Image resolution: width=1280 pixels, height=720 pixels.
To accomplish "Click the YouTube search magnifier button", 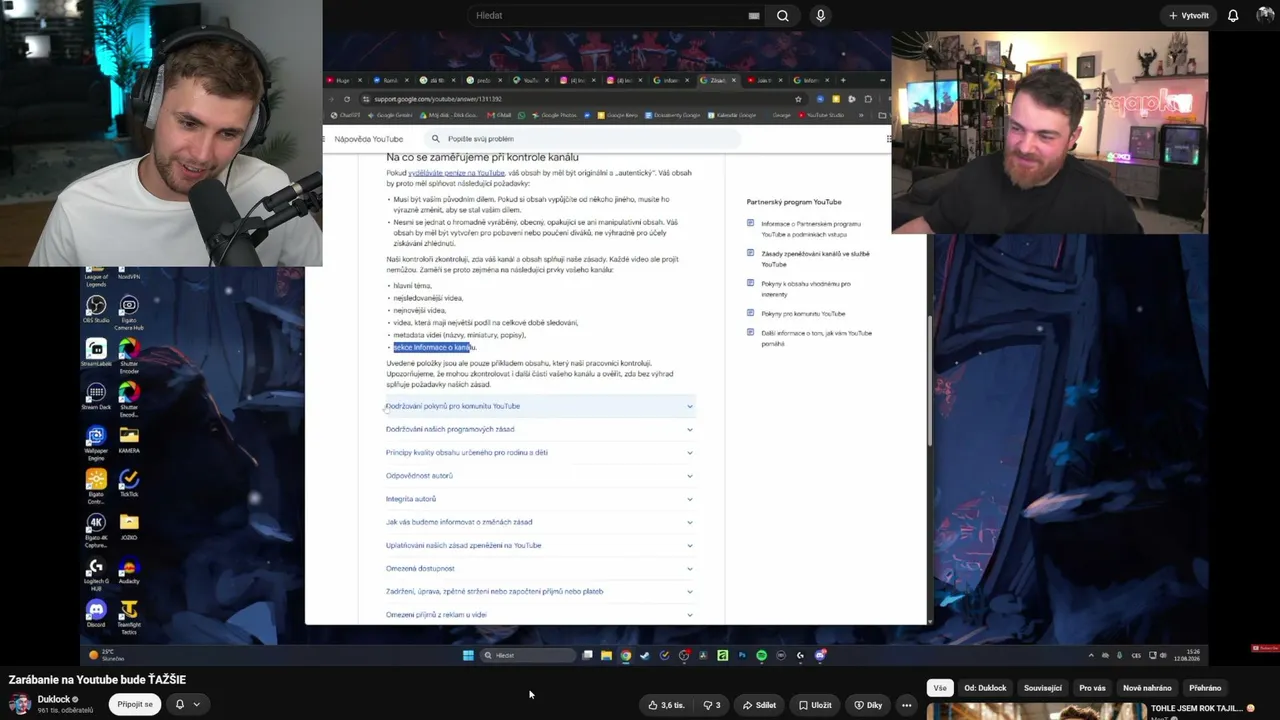I will 783,16.
